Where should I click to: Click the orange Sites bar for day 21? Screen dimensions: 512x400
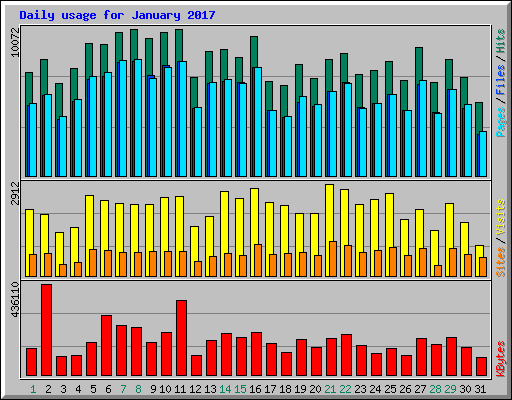333,259
